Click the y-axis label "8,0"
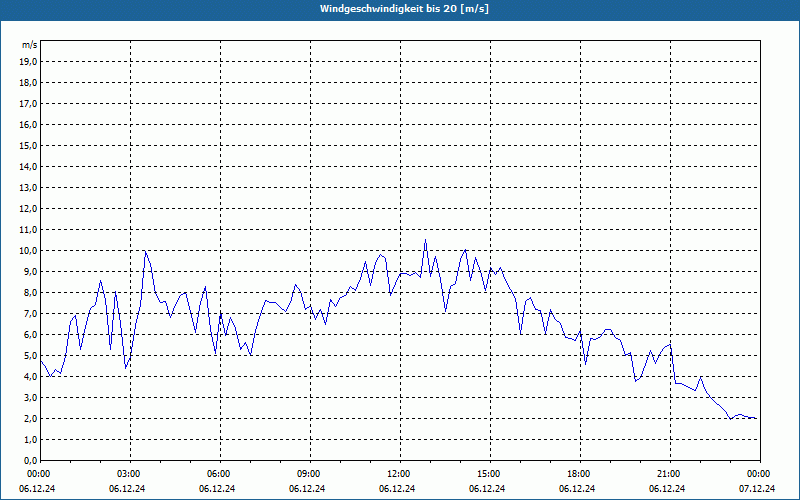This screenshot has width=800, height=500. click(x=31, y=292)
